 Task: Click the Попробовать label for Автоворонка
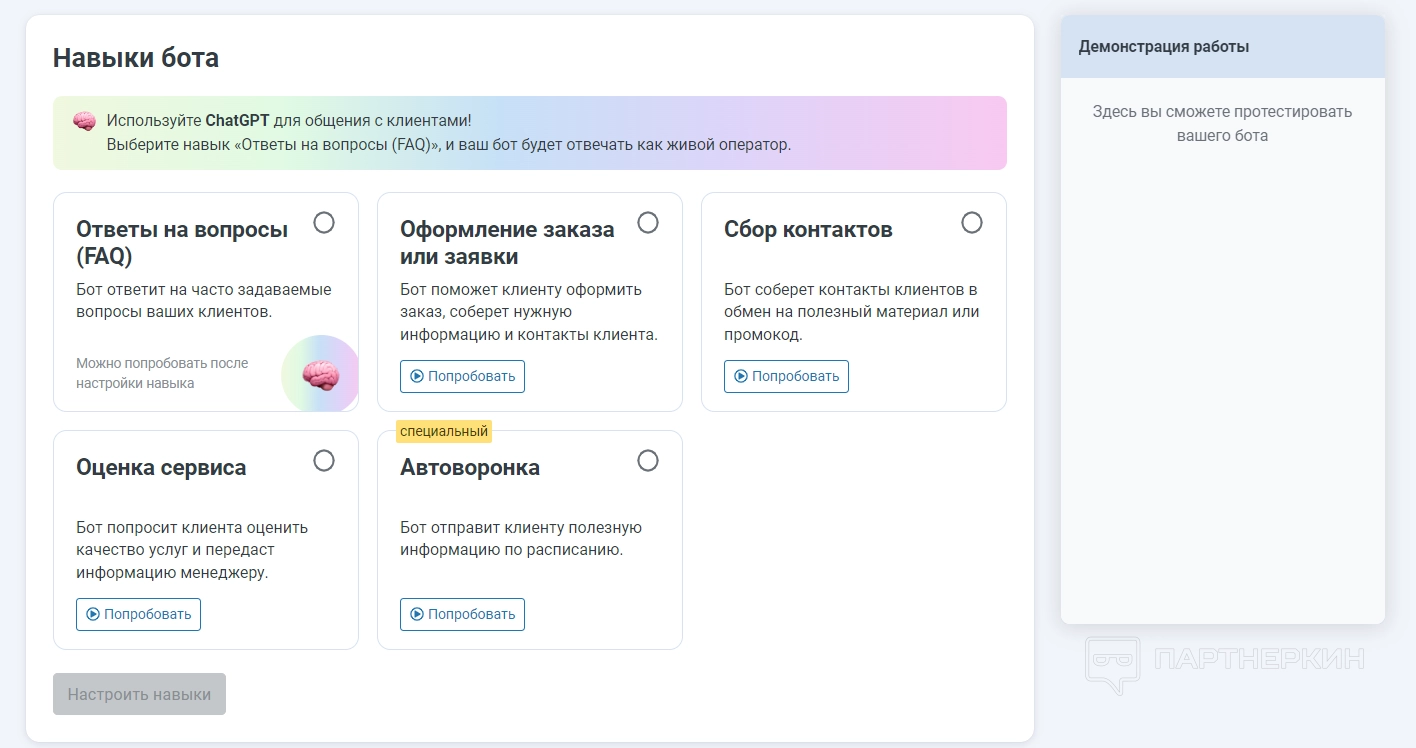[x=472, y=615]
